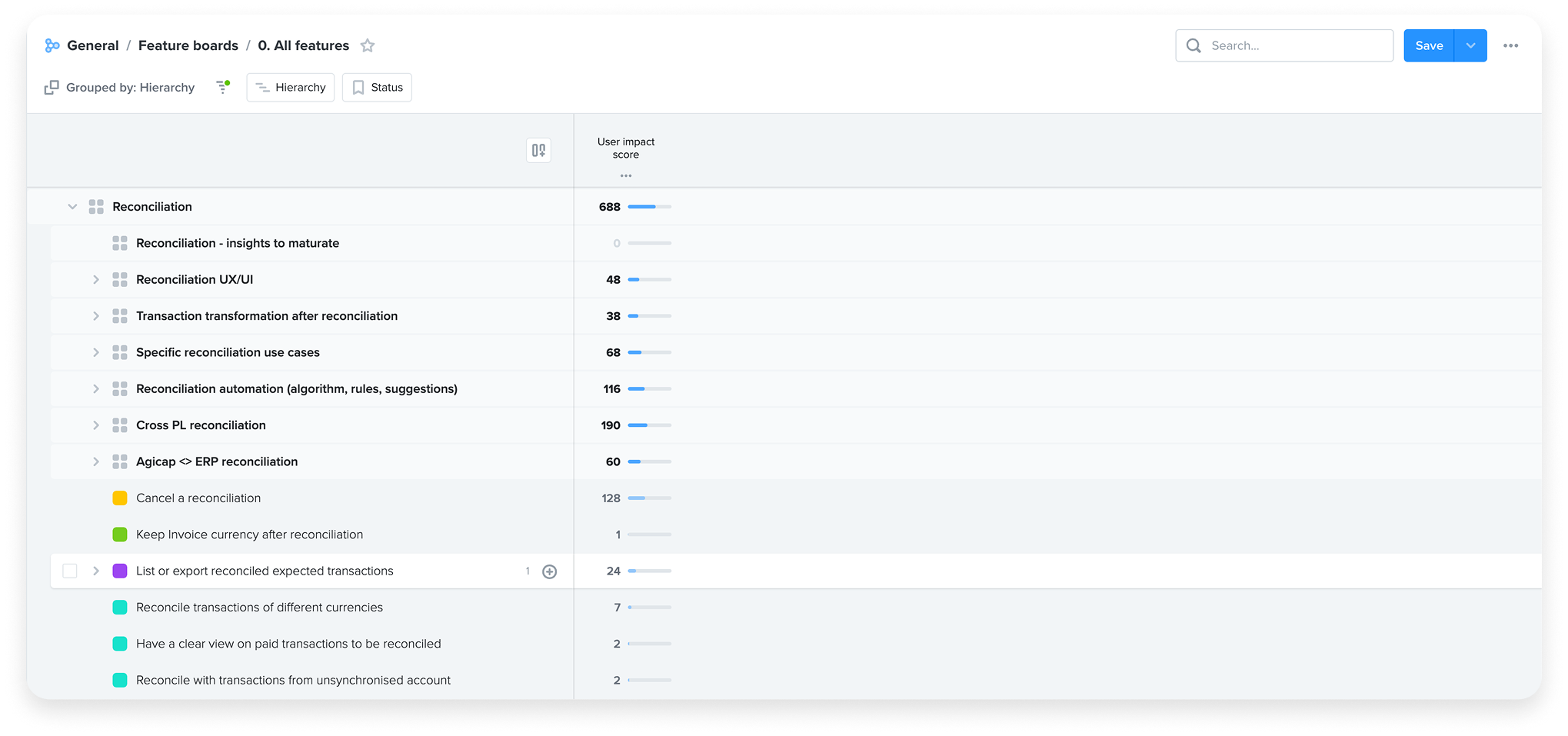Screen dimensions: 1568x736
Task: Click the Reconciliation UX/UI component icon
Action: (x=120, y=280)
